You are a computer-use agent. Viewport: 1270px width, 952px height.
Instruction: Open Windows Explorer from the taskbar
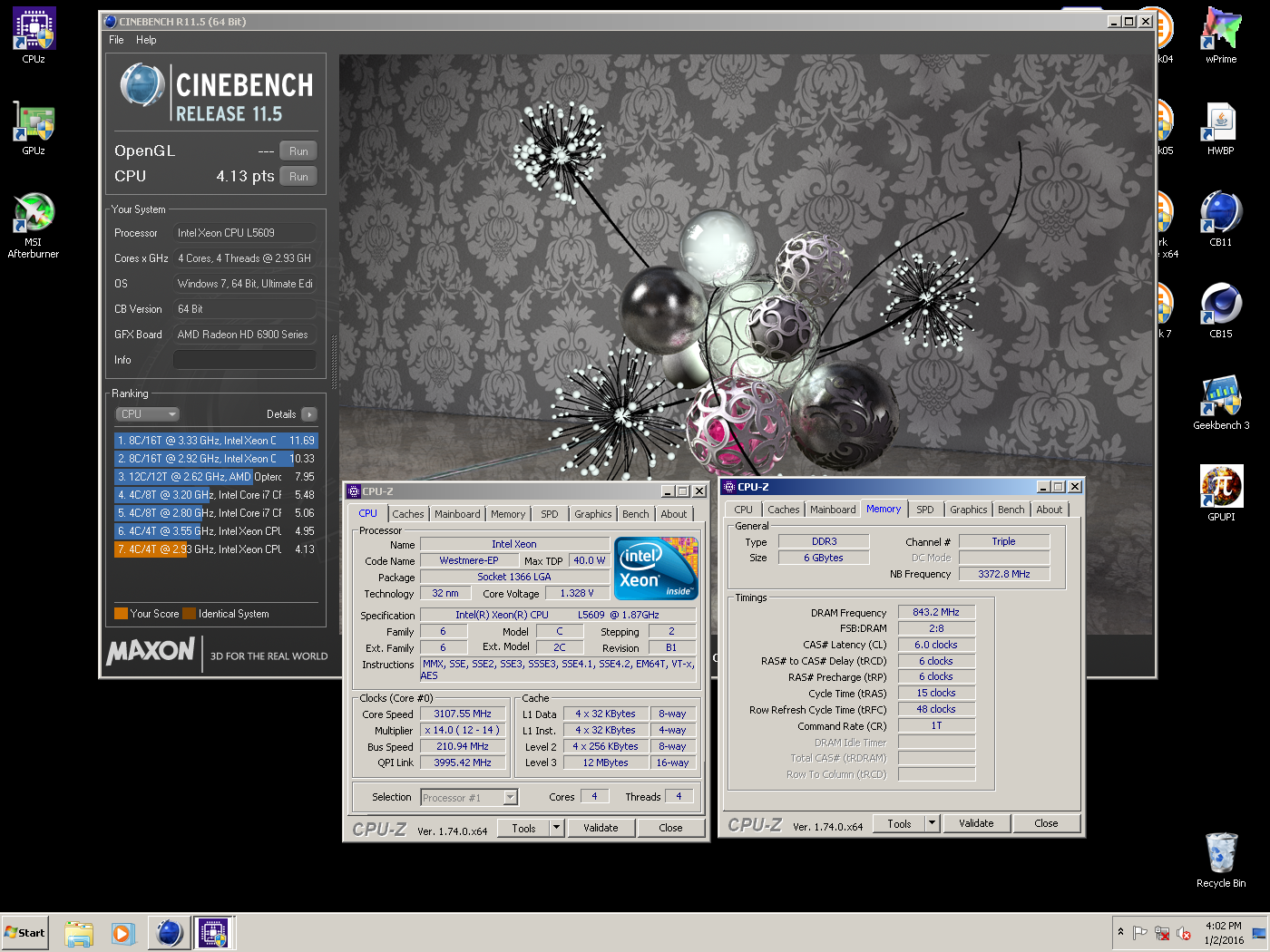79,933
